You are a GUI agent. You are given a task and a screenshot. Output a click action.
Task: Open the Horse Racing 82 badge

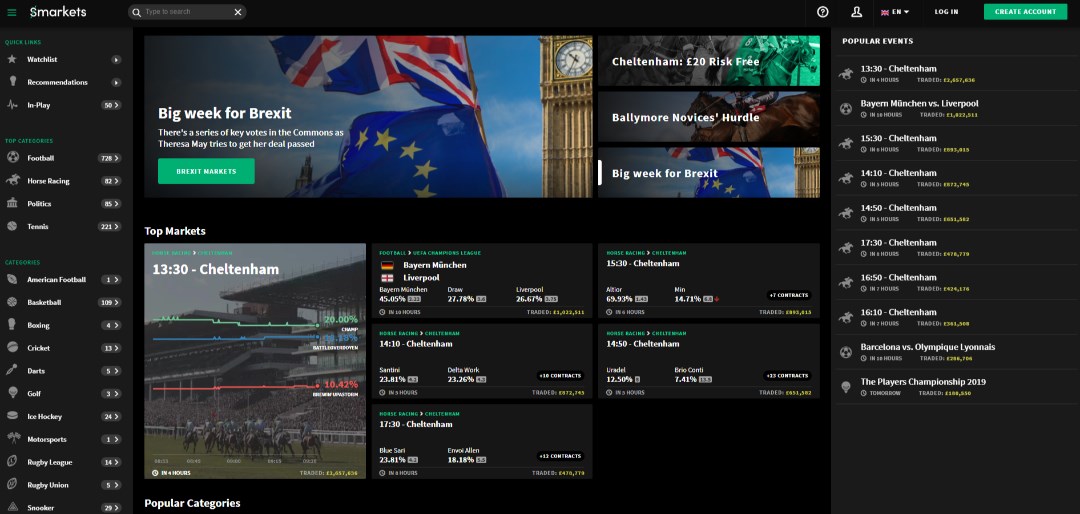112,181
